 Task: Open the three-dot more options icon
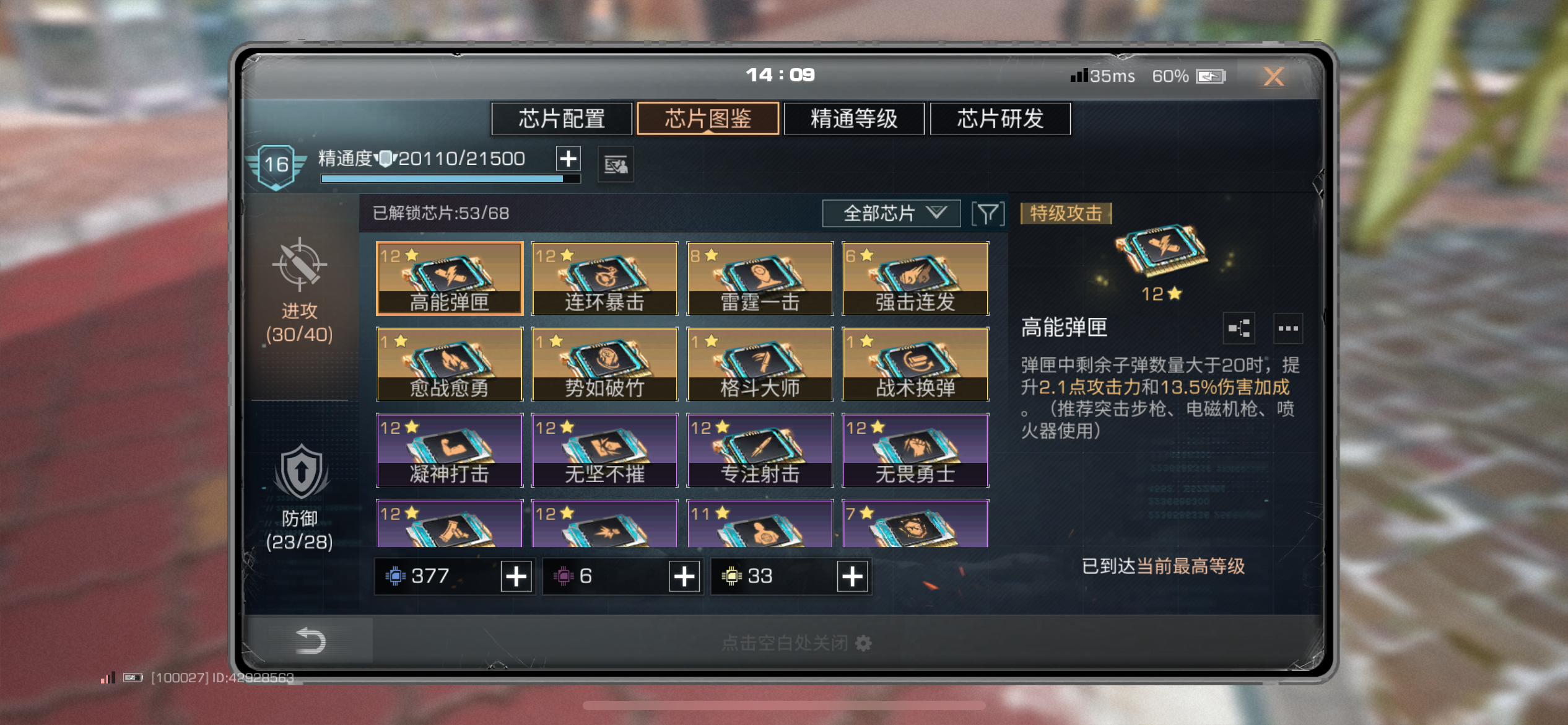pyautogui.click(x=1288, y=328)
